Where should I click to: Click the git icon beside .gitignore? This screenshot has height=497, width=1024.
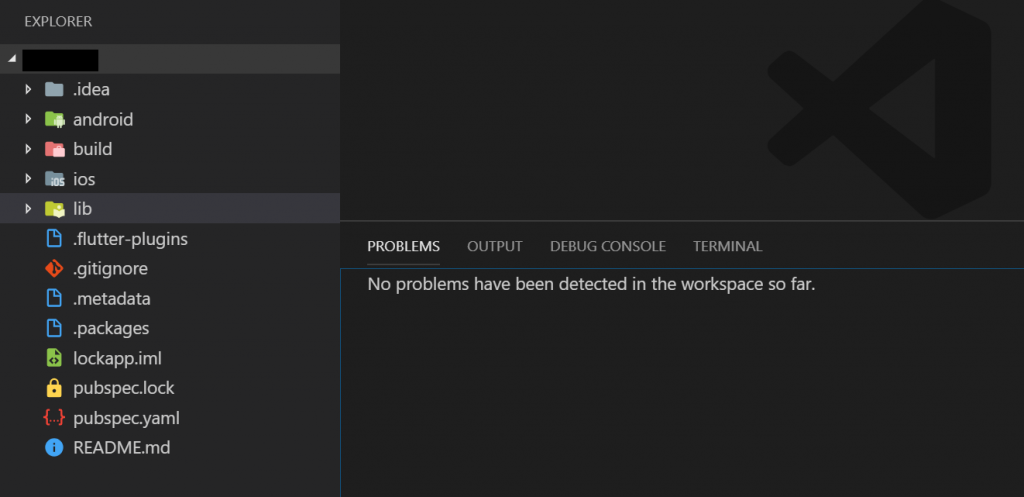(54, 269)
